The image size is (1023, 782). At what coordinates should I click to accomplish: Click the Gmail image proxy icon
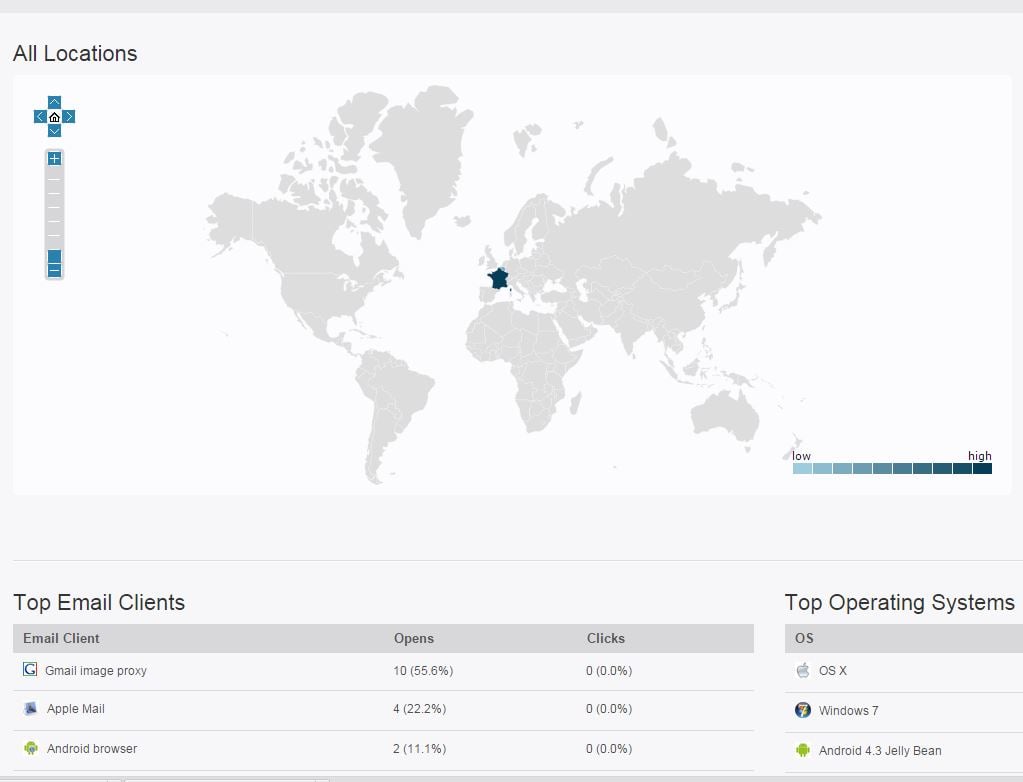(x=30, y=670)
